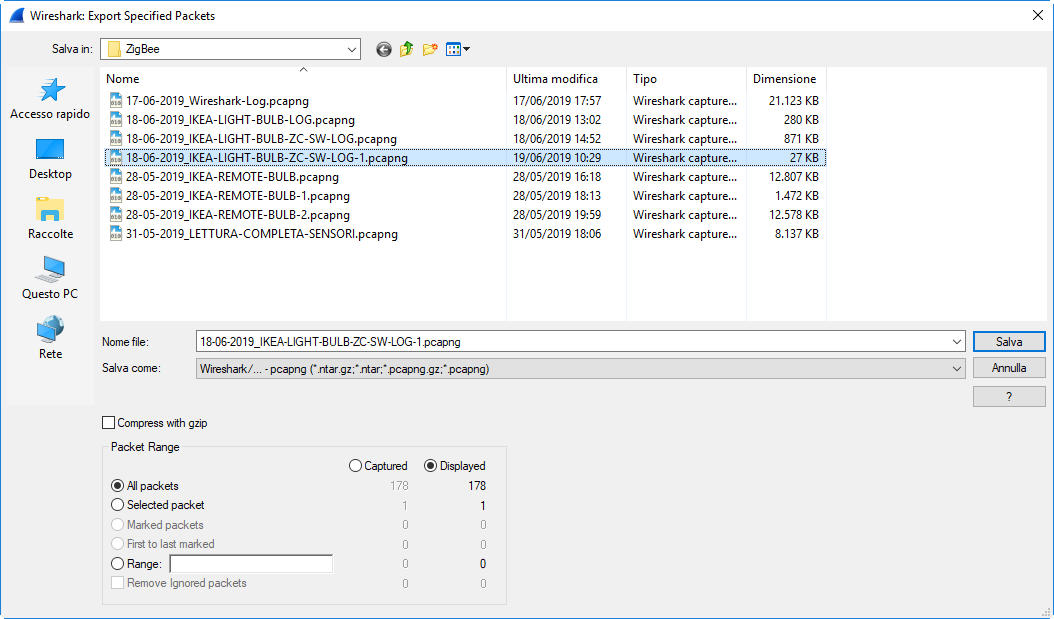Expand the Salva in folder dropdown
The width and height of the screenshot is (1054, 619).
[x=352, y=49]
